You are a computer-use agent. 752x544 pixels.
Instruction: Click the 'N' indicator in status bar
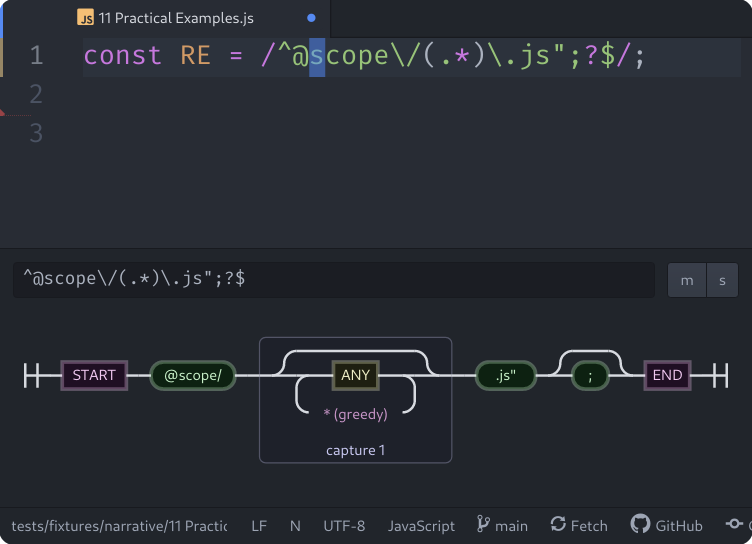pyautogui.click(x=295, y=525)
